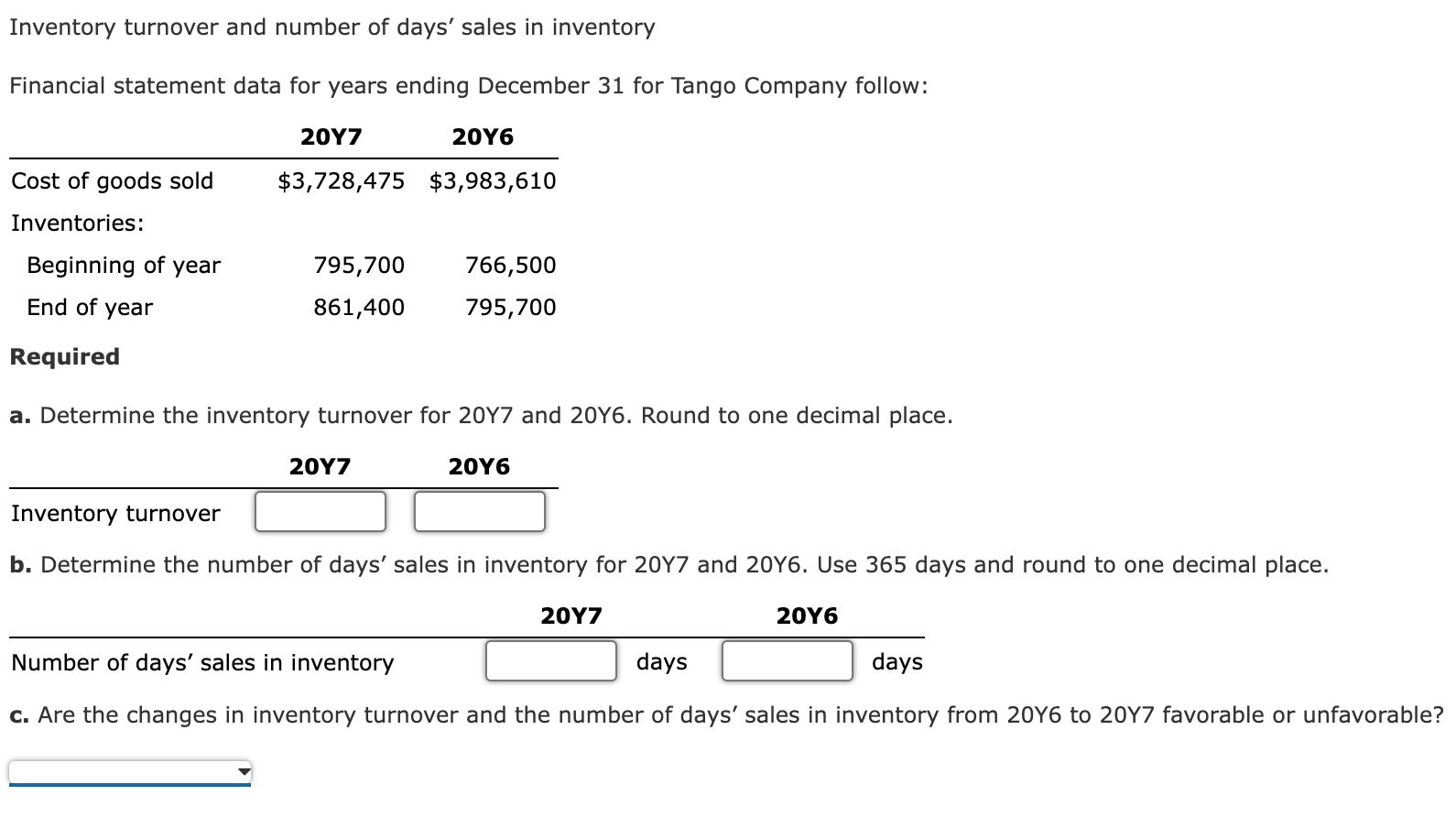Viewport: 1456px width, 817px height.
Task: Select the problem title at the top
Action: click(331, 27)
